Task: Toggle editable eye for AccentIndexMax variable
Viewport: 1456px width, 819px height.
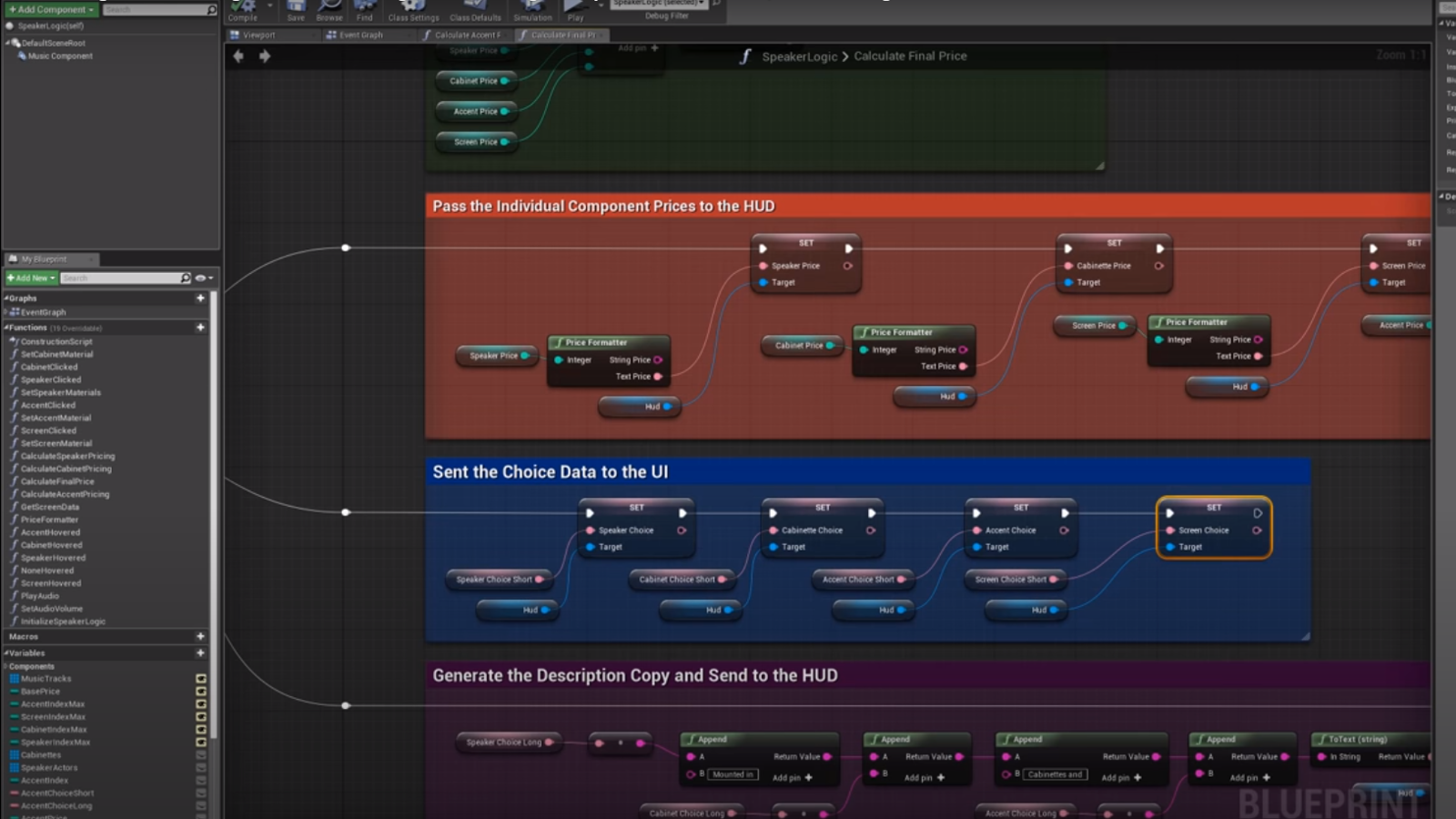Action: click(201, 704)
